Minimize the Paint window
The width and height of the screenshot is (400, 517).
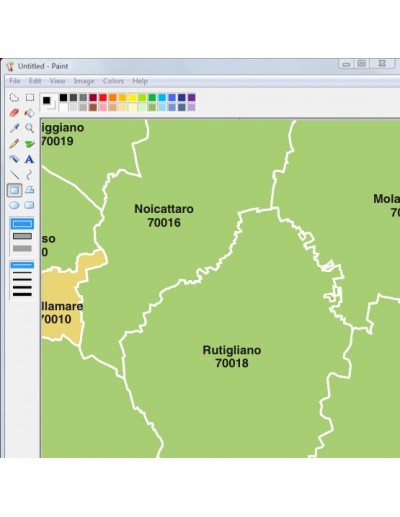pos(346,64)
